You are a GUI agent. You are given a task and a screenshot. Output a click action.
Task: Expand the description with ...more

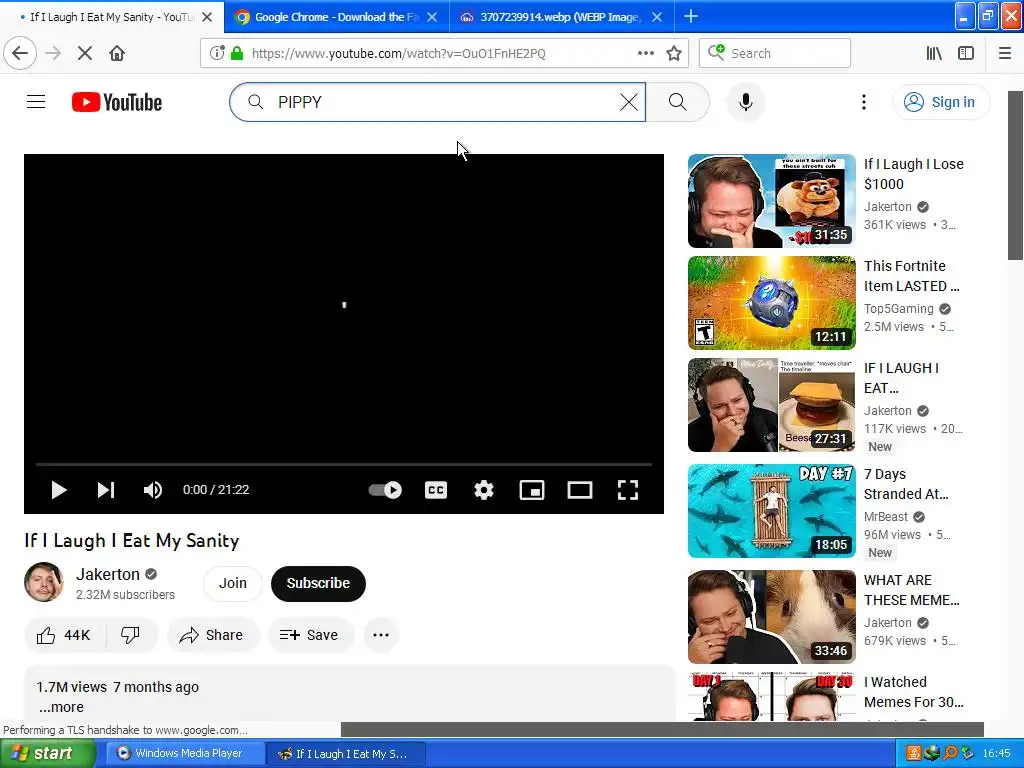(61, 707)
